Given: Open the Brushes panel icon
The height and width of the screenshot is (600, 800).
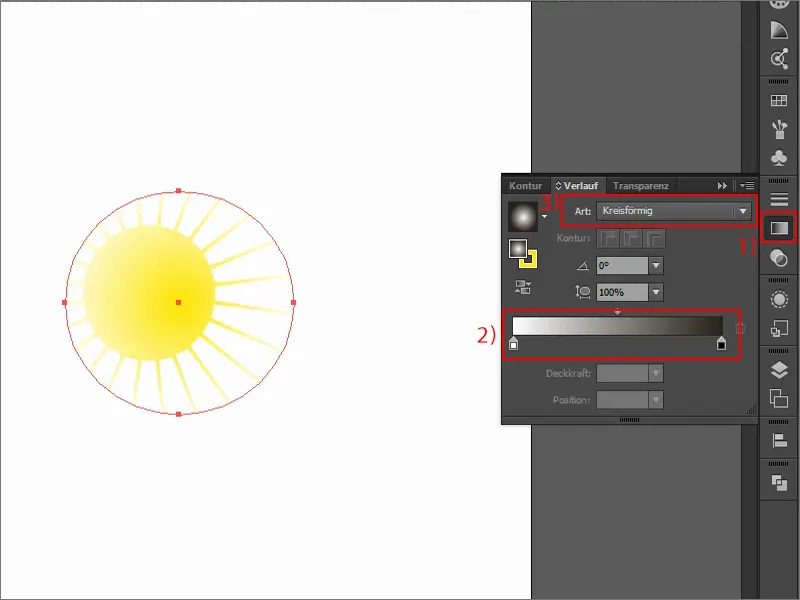Looking at the screenshot, I should pyautogui.click(x=779, y=130).
